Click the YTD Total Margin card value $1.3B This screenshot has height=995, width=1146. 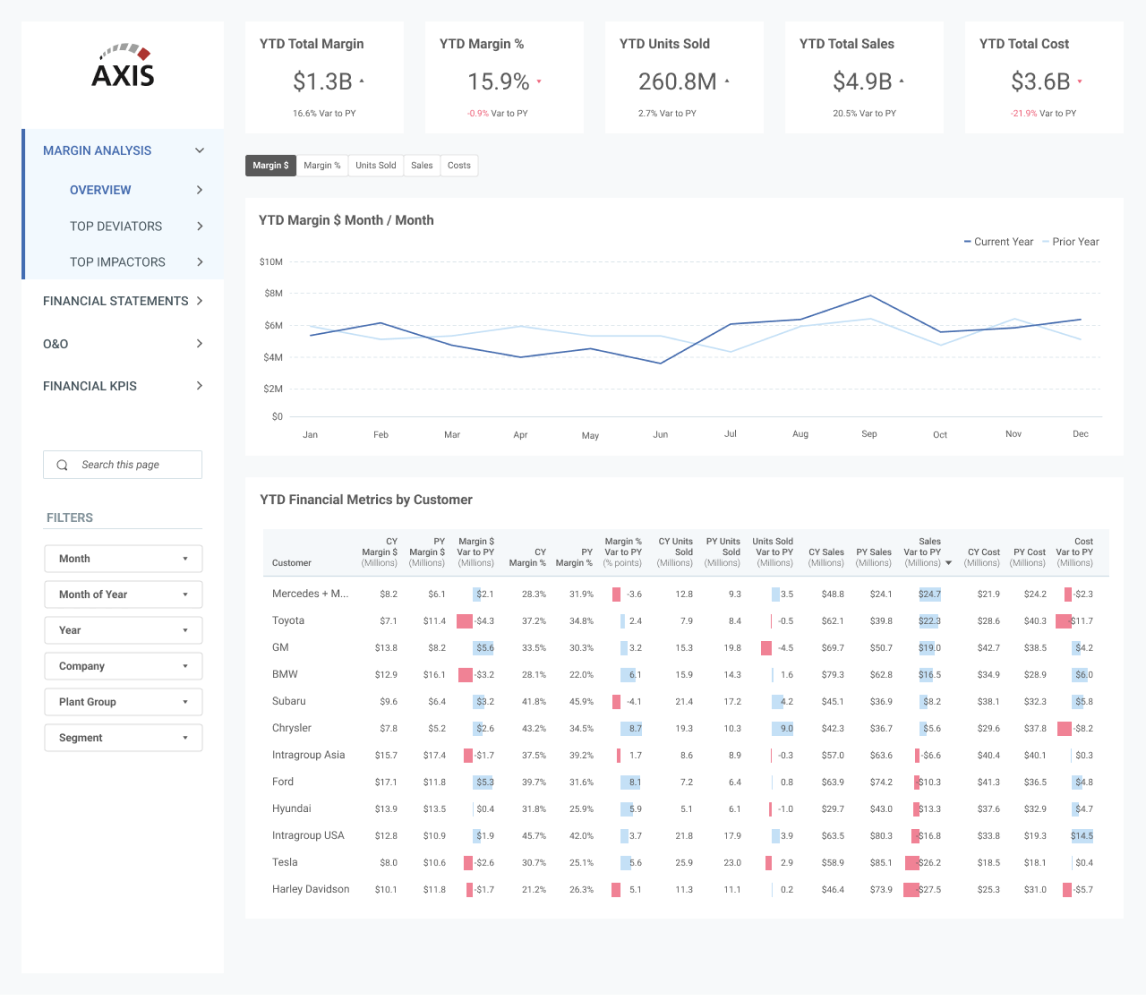322,81
